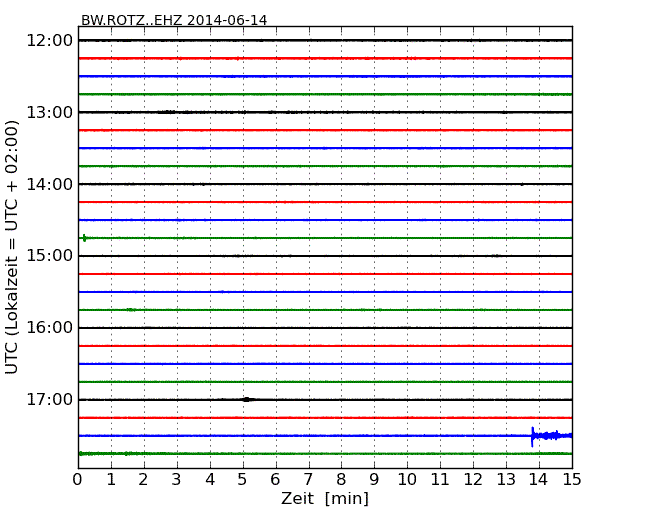This screenshot has height=520, width=650.
Task: Select the 12:00 time label
Action: click(50, 41)
